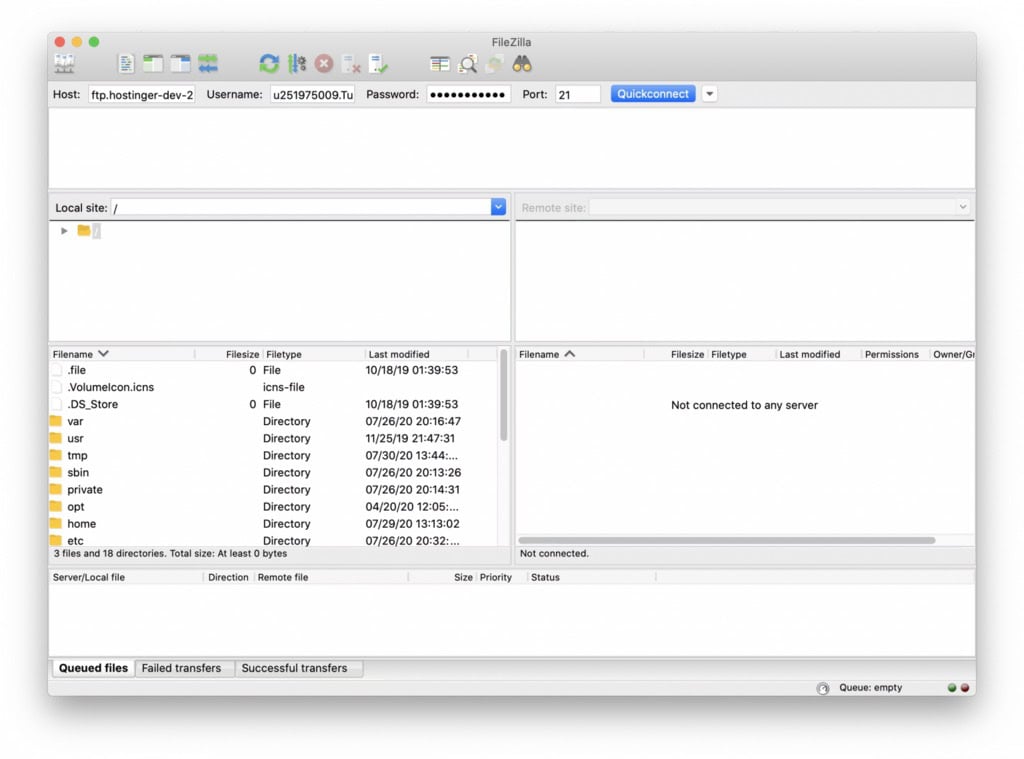Click the Disconnect from server icon
The height and width of the screenshot is (759, 1024).
coord(351,64)
